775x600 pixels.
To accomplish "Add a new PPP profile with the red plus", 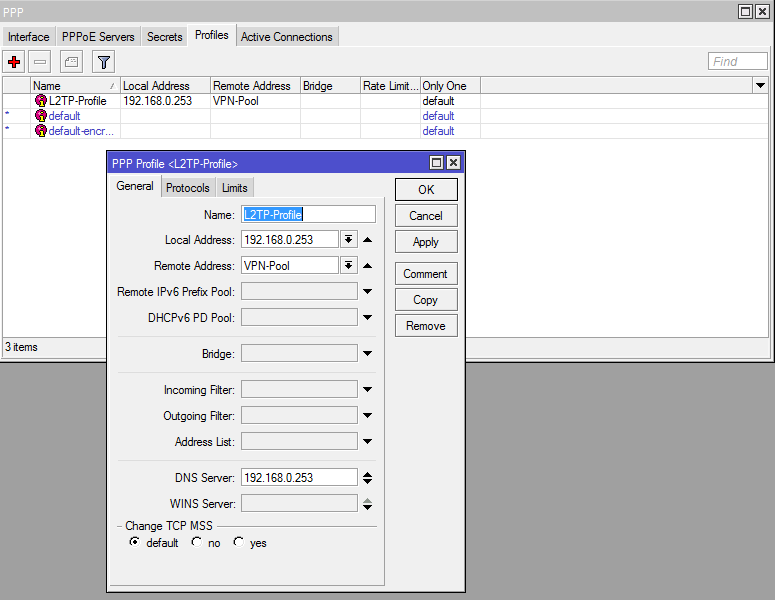I will (x=14, y=62).
